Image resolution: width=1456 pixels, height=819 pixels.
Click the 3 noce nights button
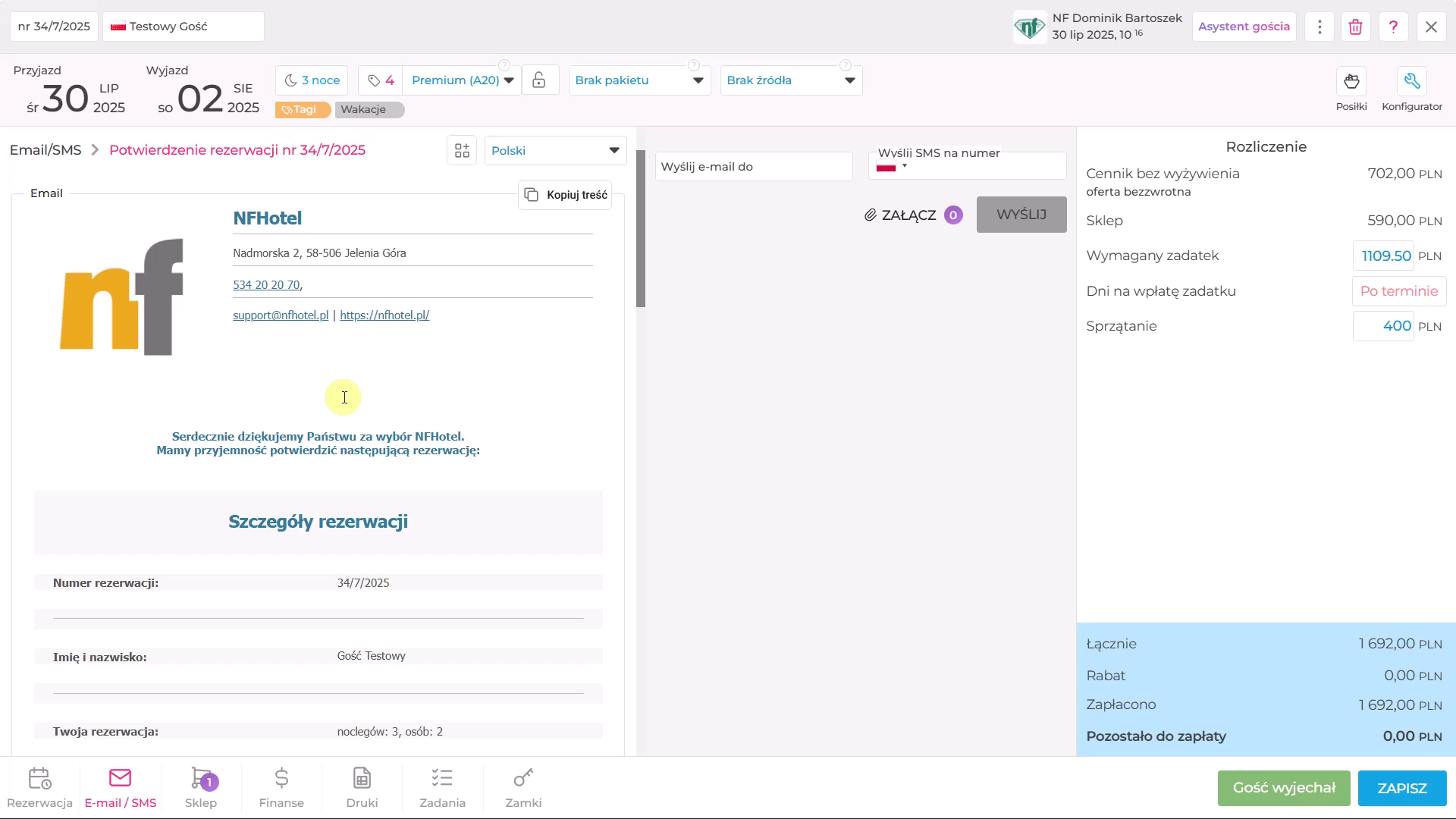click(312, 80)
